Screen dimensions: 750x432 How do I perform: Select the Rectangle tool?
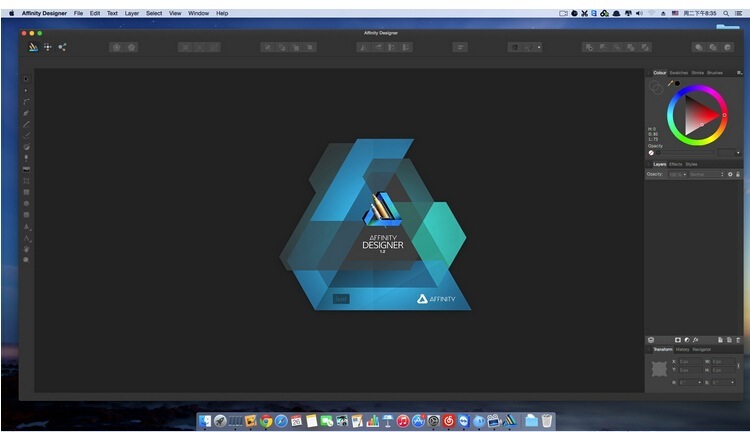click(26, 192)
